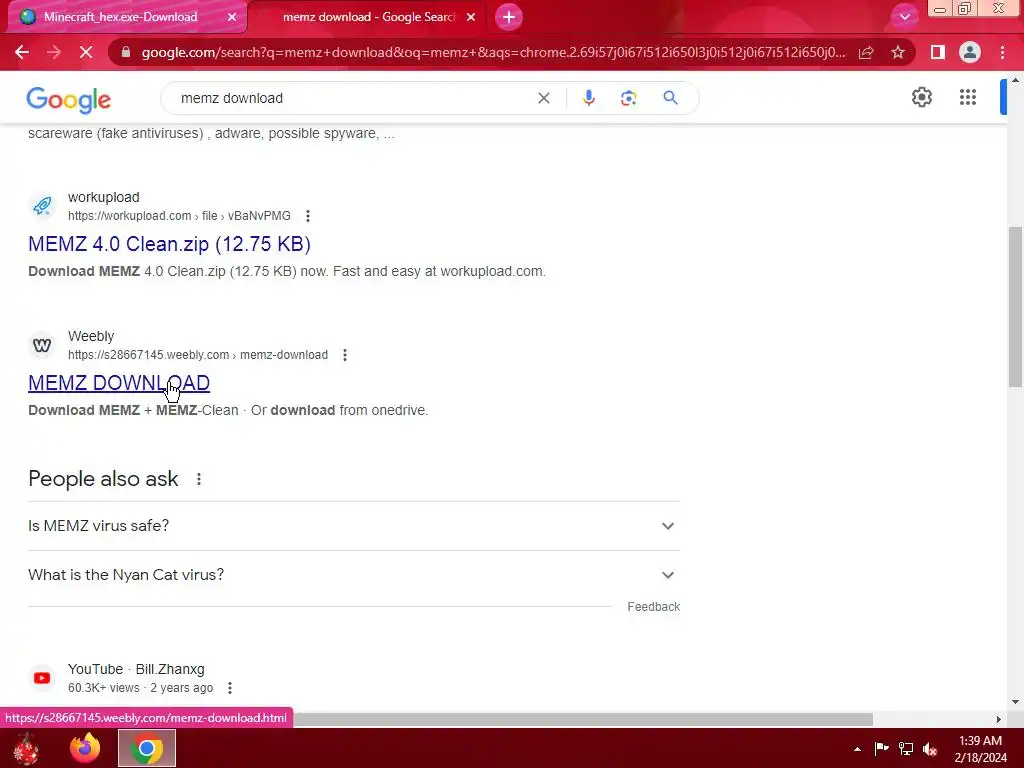Open the Start menu orb
The width and height of the screenshot is (1024, 768).
click(26, 748)
